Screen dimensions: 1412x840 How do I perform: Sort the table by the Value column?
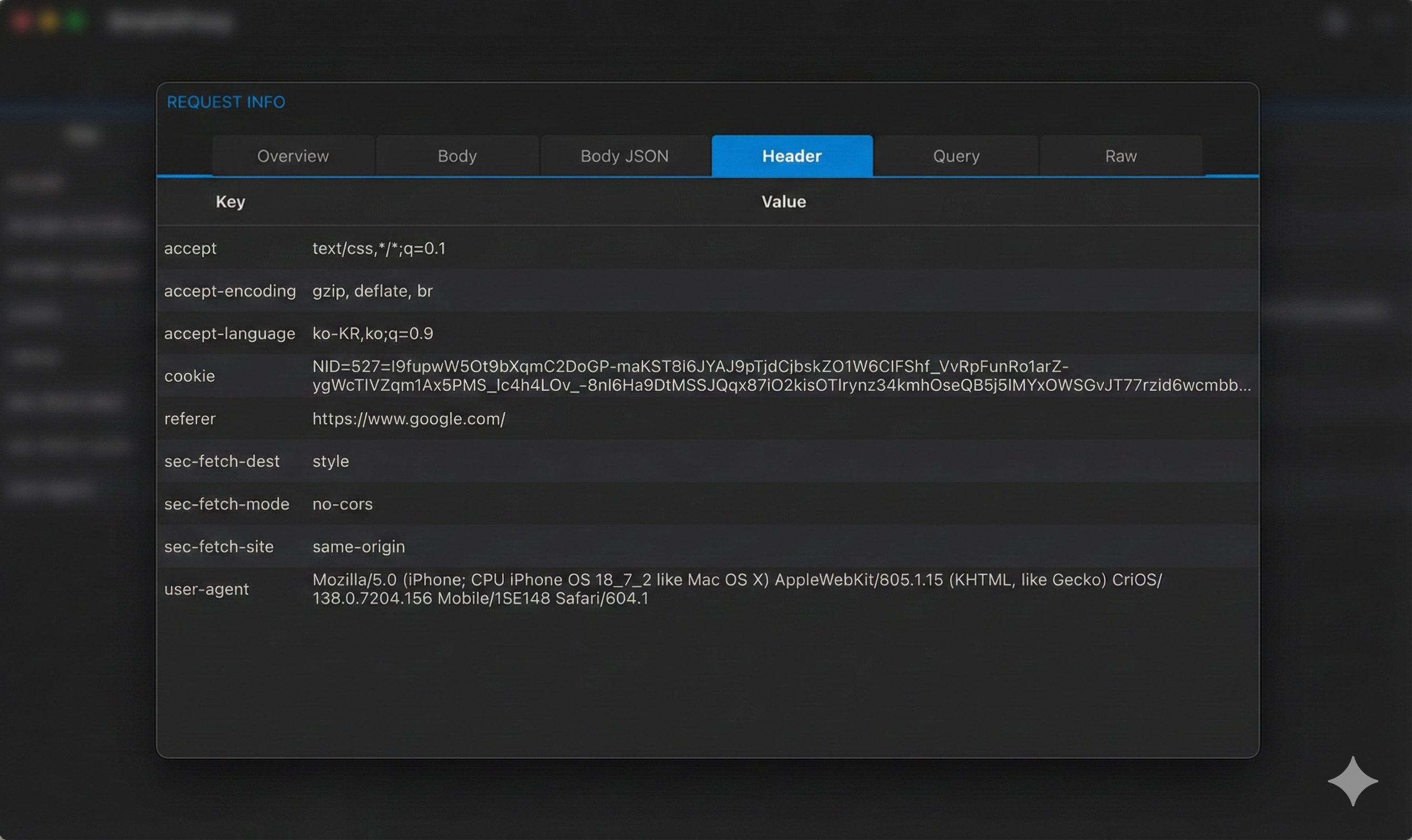783,202
